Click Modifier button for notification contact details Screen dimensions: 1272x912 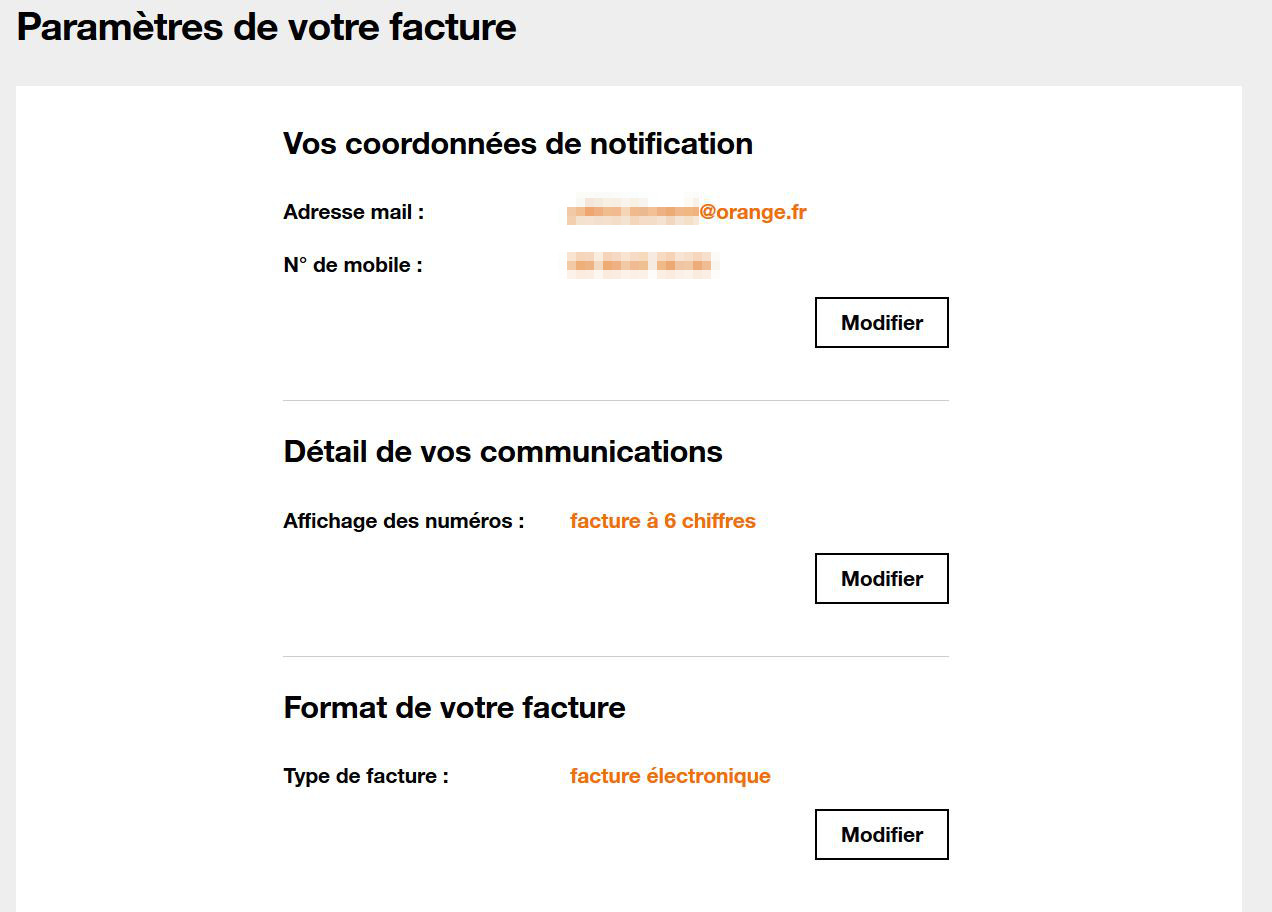(881, 323)
